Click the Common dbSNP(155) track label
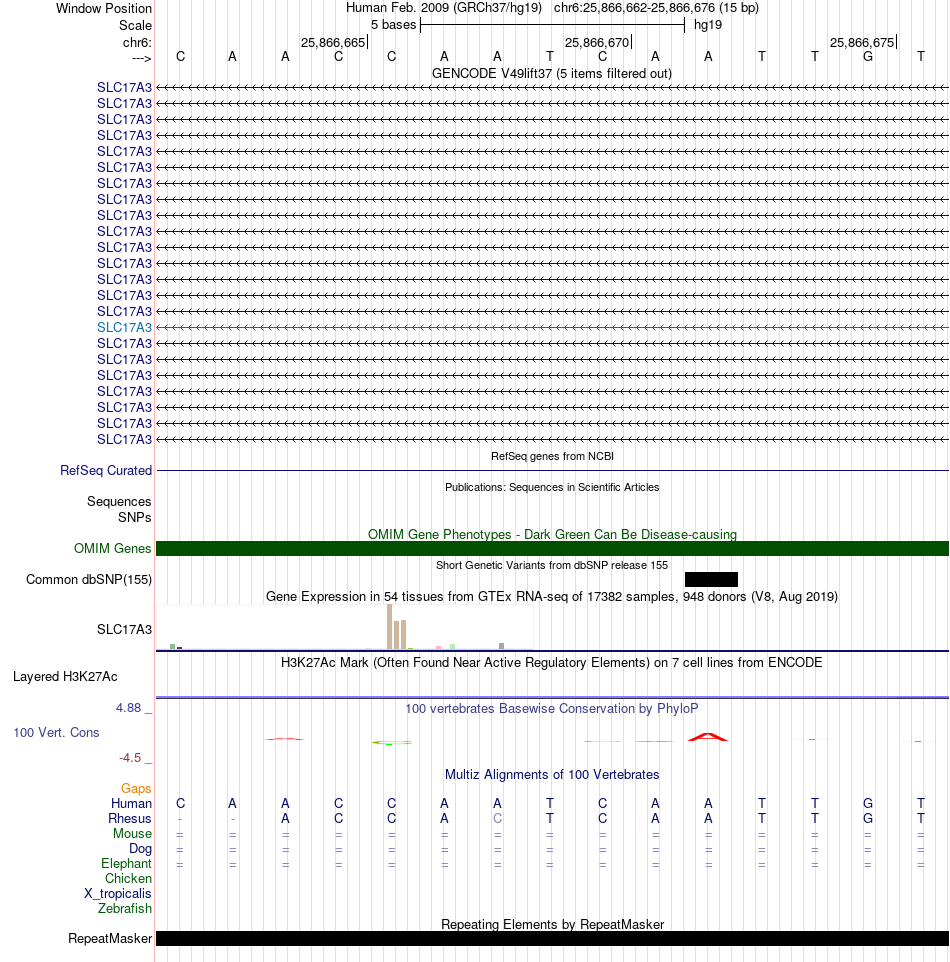 89,580
